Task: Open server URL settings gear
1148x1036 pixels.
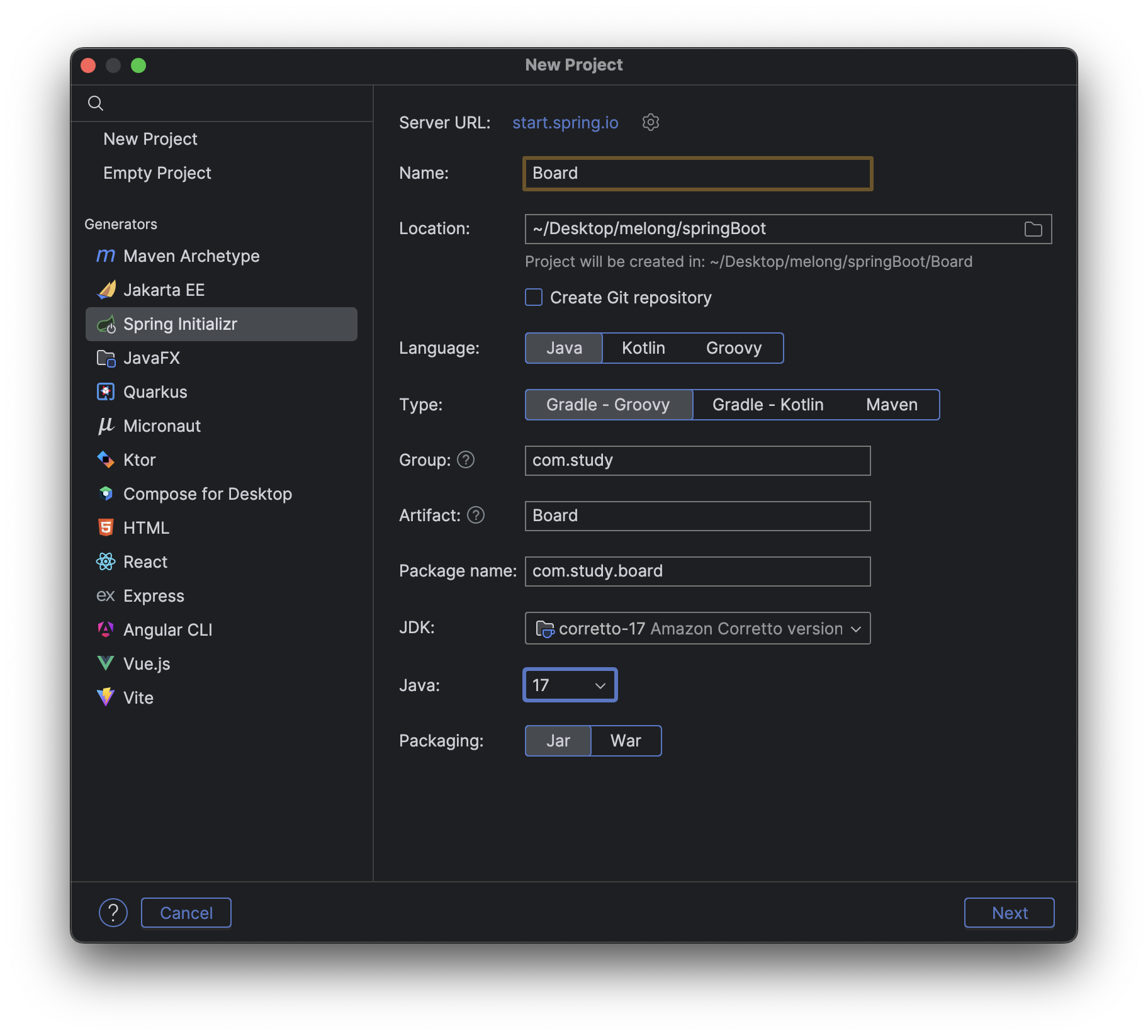Action: [650, 122]
